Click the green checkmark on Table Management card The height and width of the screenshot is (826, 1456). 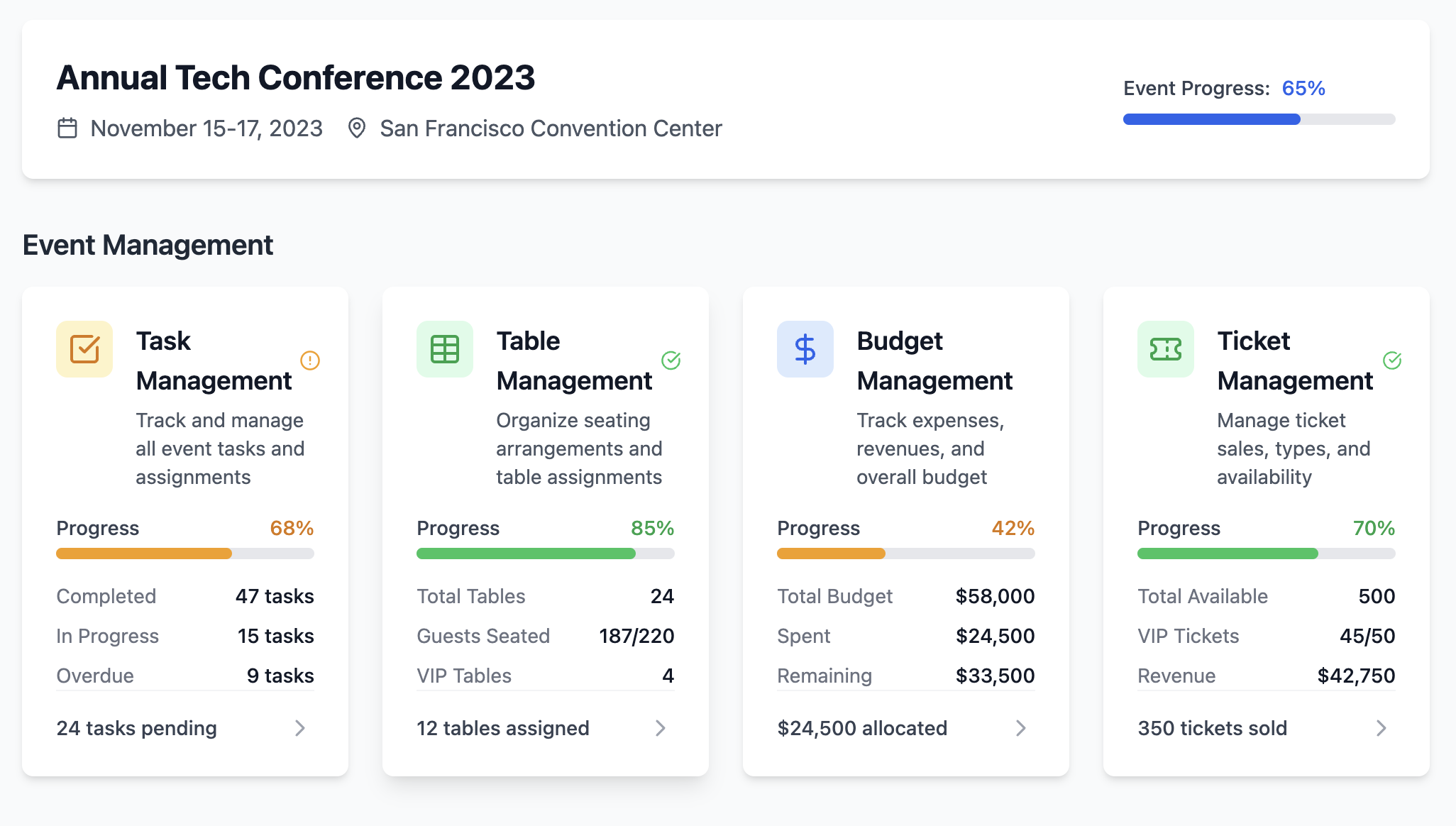click(672, 360)
